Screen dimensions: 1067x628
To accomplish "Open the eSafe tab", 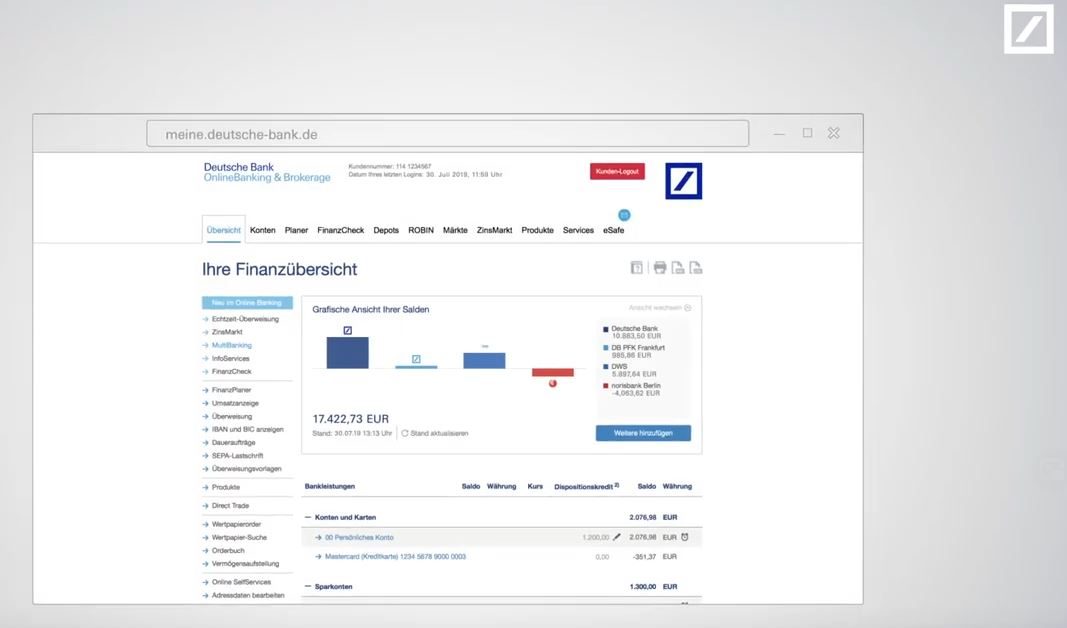I will (x=613, y=230).
